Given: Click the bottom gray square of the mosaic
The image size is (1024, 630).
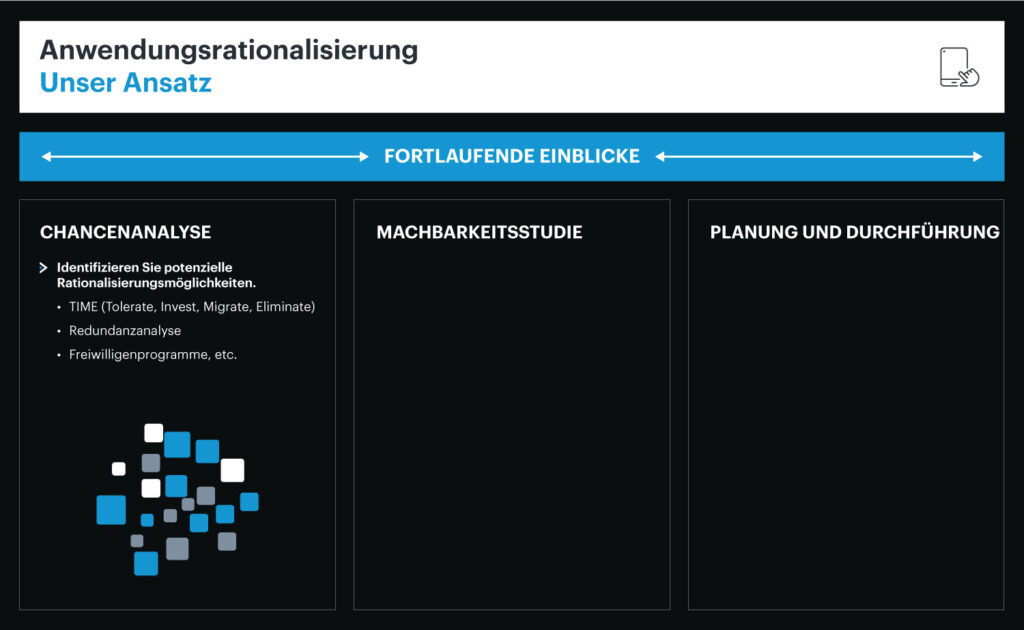Looking at the screenshot, I should point(177,550).
